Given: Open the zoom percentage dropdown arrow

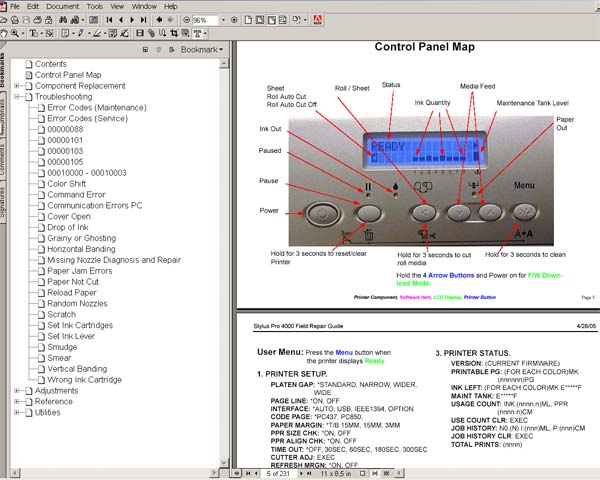Looking at the screenshot, I should [x=223, y=20].
